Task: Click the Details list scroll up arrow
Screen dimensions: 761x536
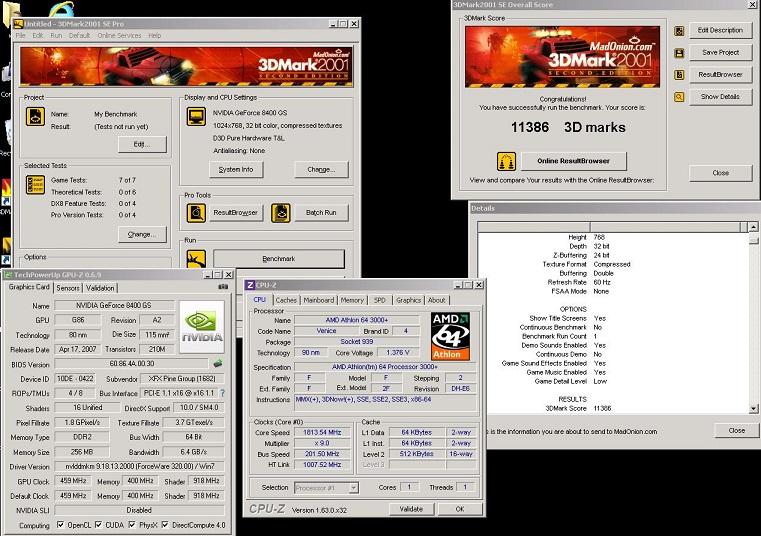Action: (x=753, y=227)
